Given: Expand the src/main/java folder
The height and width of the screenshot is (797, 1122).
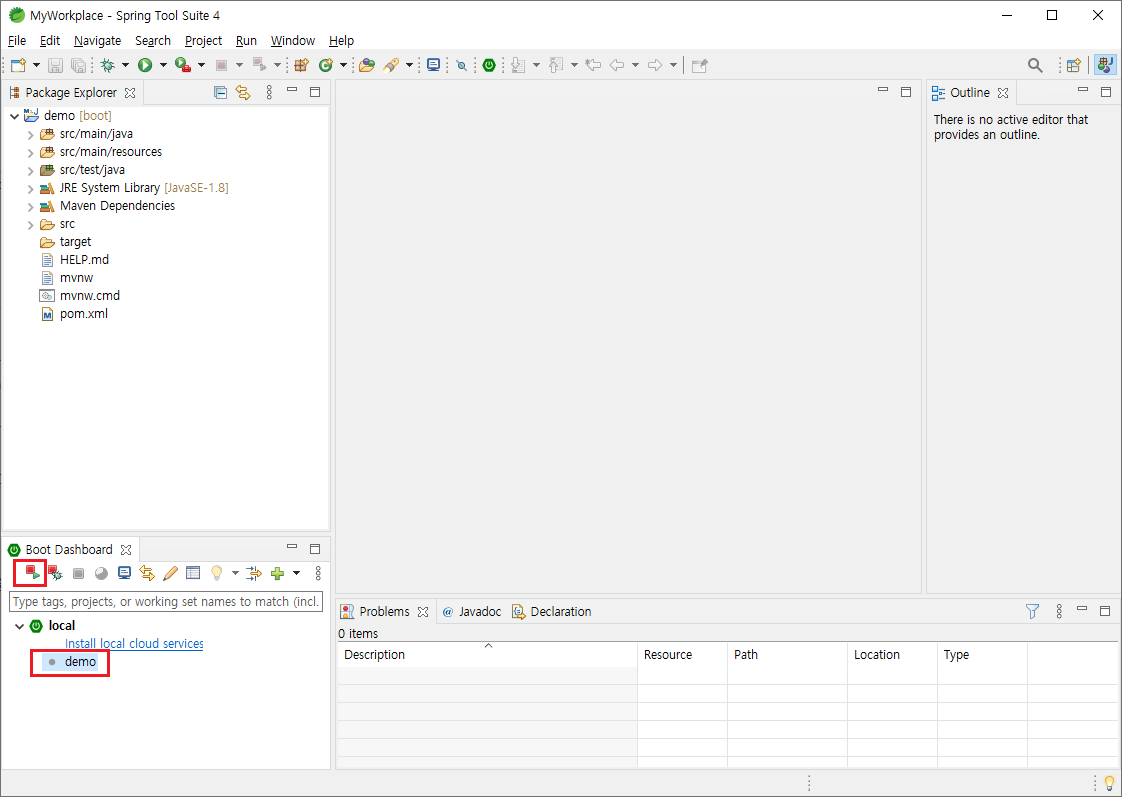Looking at the screenshot, I should coord(30,134).
